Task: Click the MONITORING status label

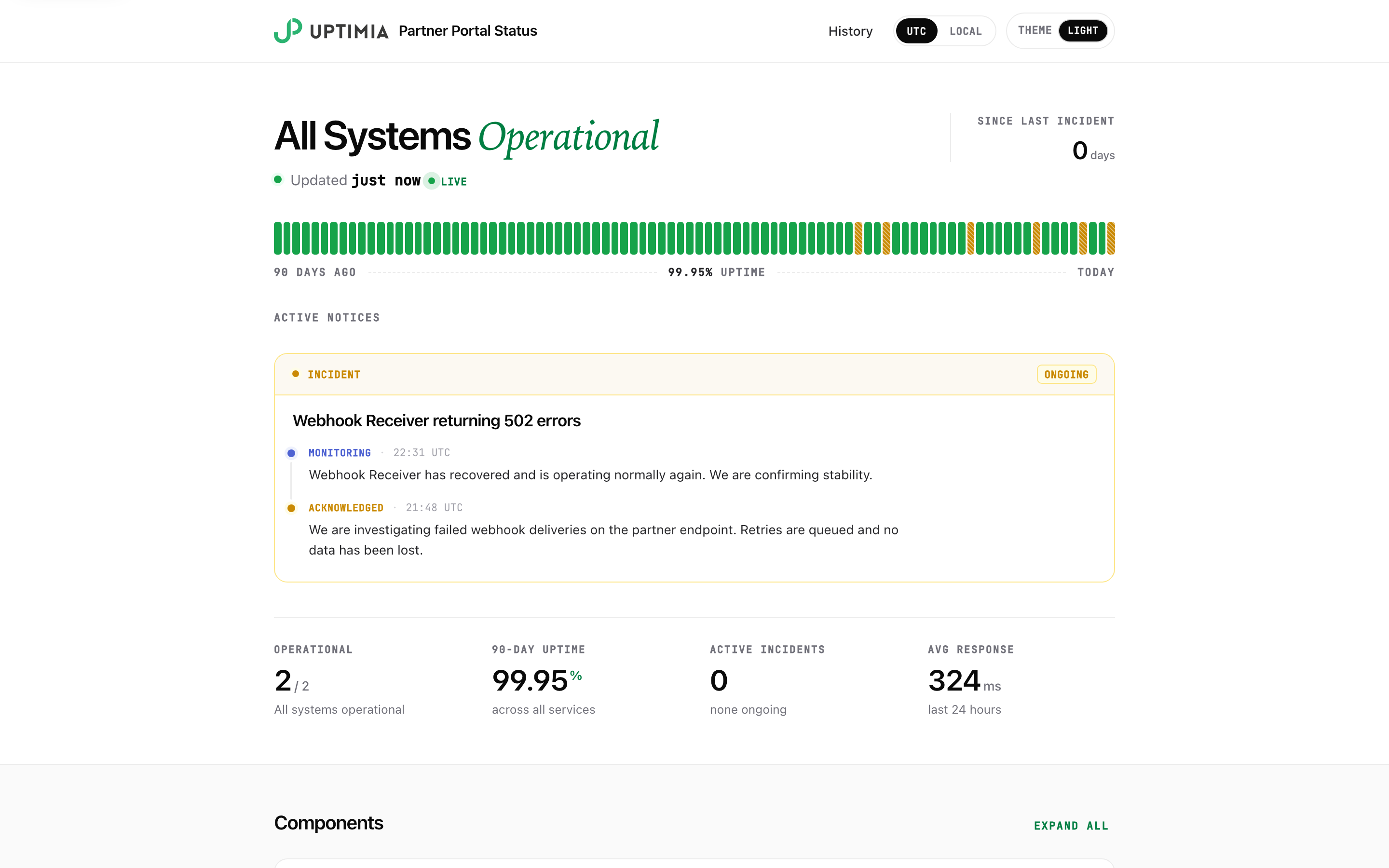Action: 340,452
